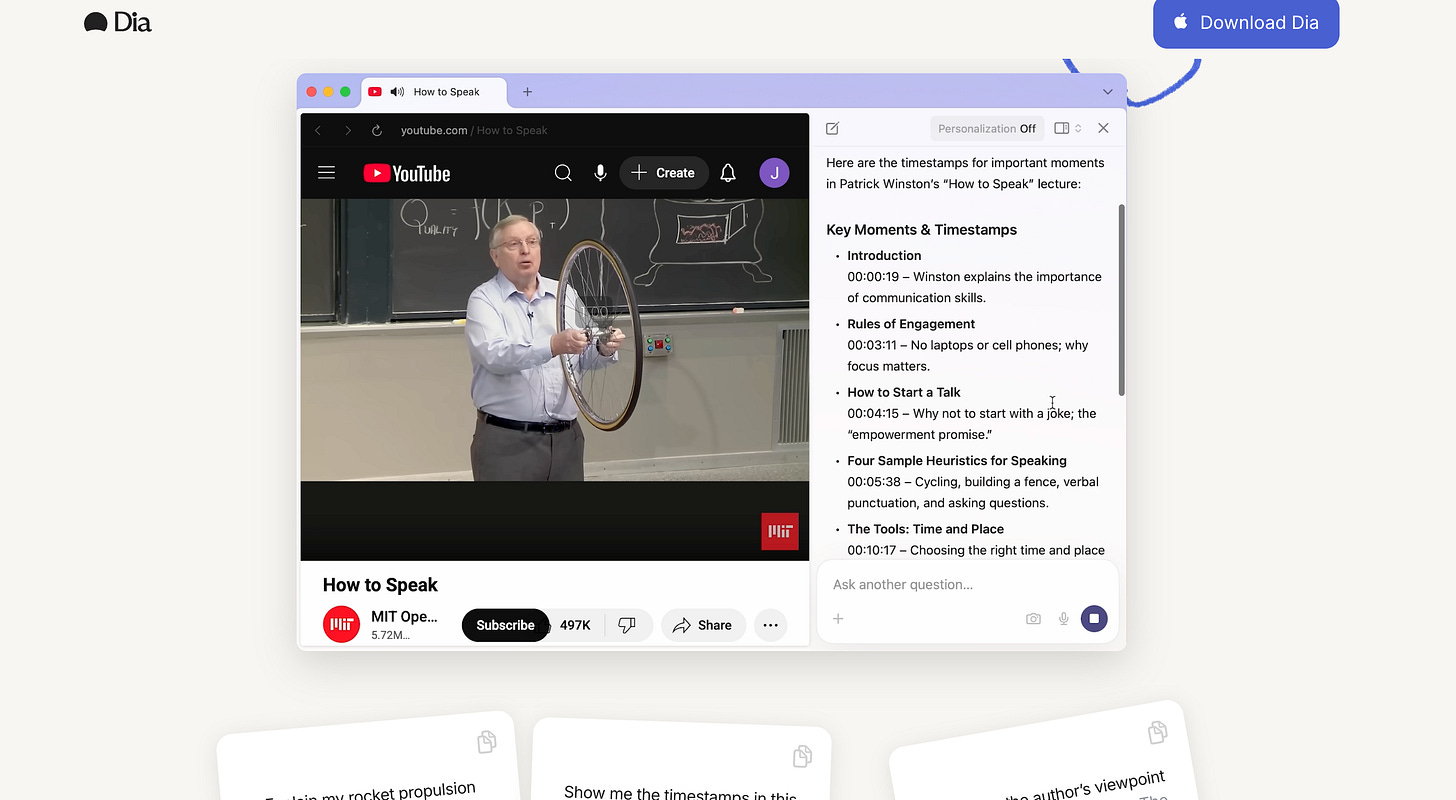
Task: Start a new chat with the compose icon
Action: 832,128
